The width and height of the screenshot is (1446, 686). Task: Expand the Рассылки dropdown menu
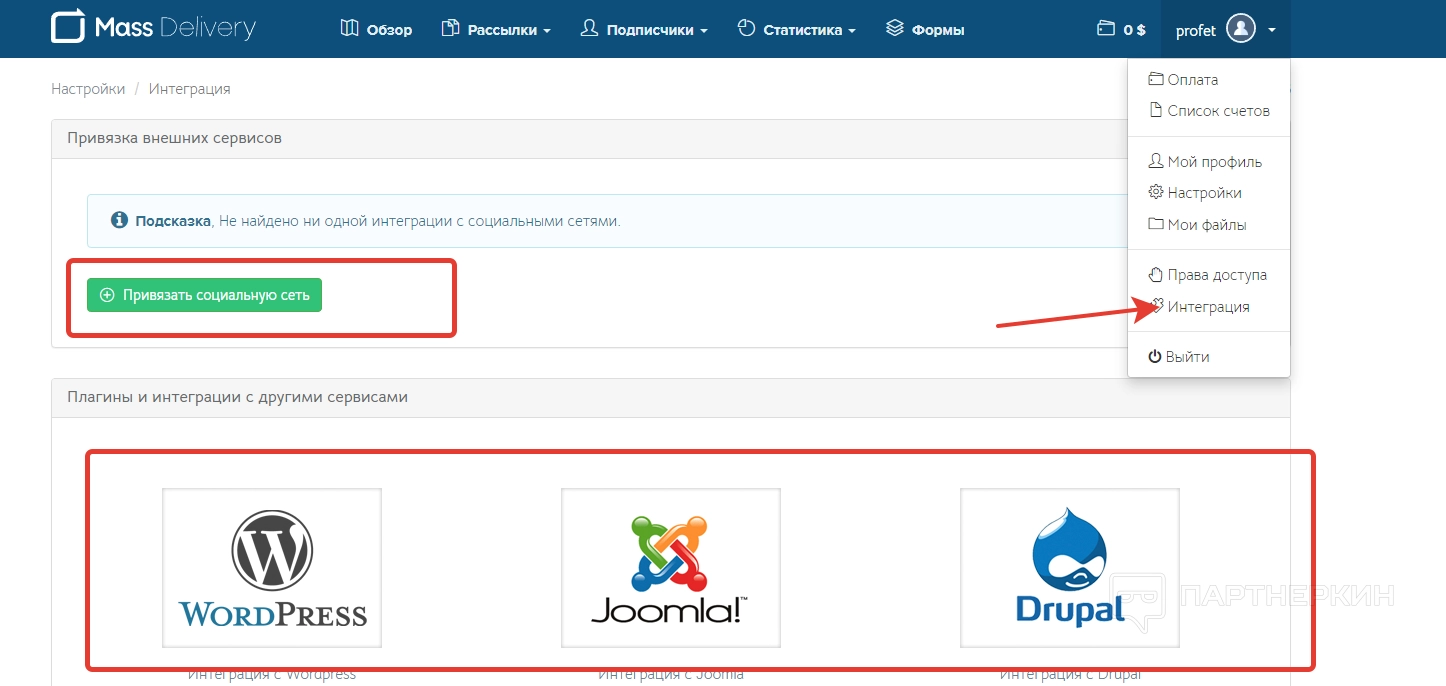click(496, 30)
